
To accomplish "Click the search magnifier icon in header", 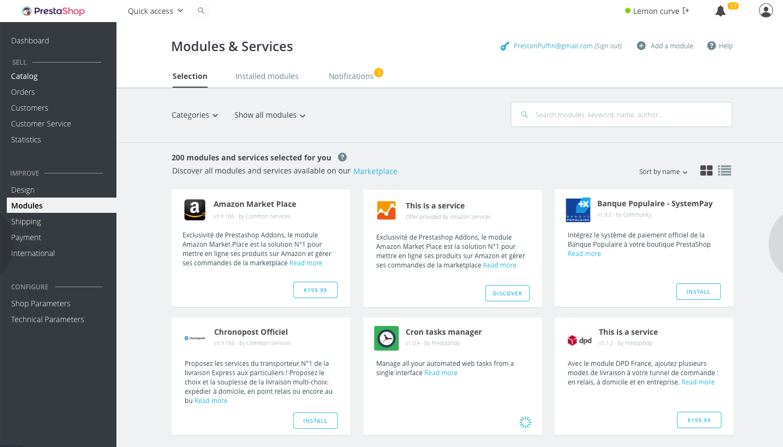I will point(201,11).
